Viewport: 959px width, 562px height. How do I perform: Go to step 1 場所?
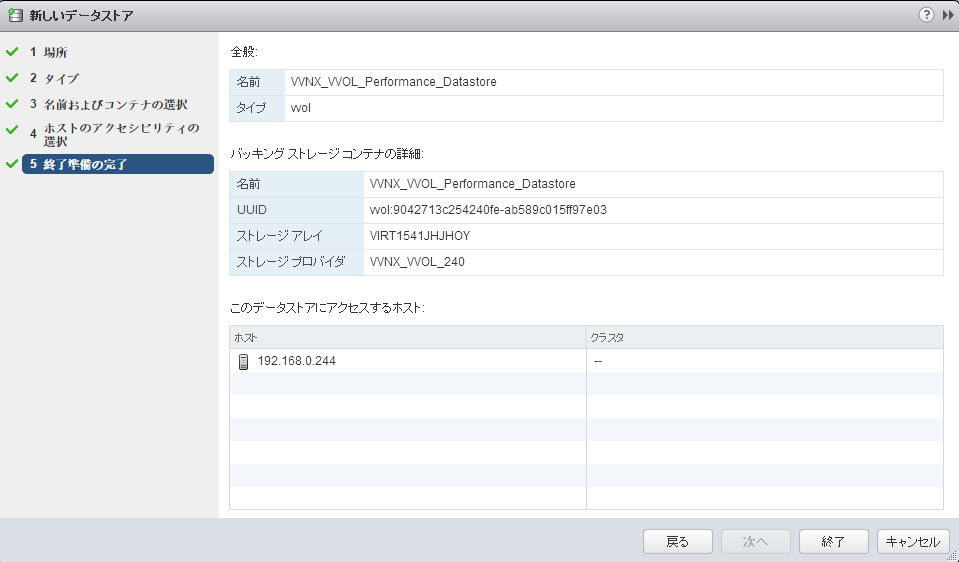pos(48,53)
